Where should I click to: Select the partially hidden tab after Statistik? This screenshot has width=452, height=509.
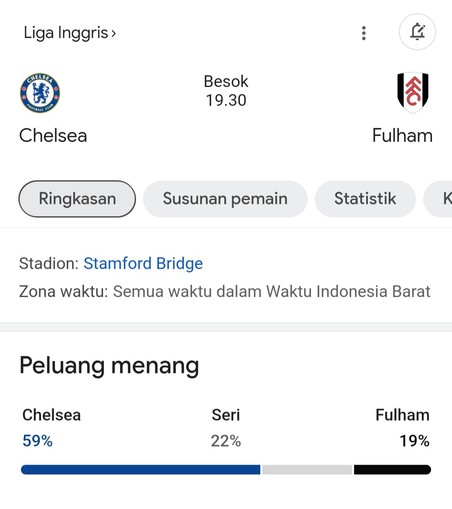point(438,199)
